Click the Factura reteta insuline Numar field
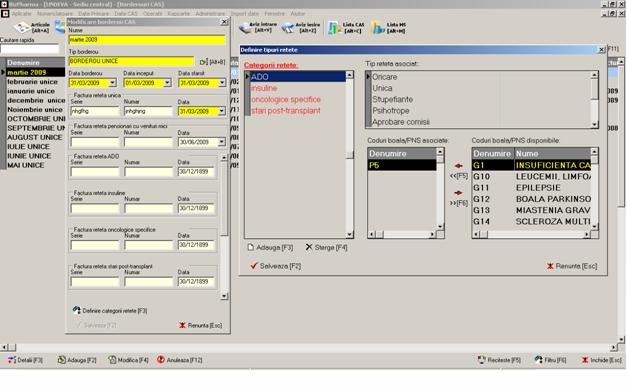Image resolution: width=627 pixels, height=391 pixels. pos(148,208)
